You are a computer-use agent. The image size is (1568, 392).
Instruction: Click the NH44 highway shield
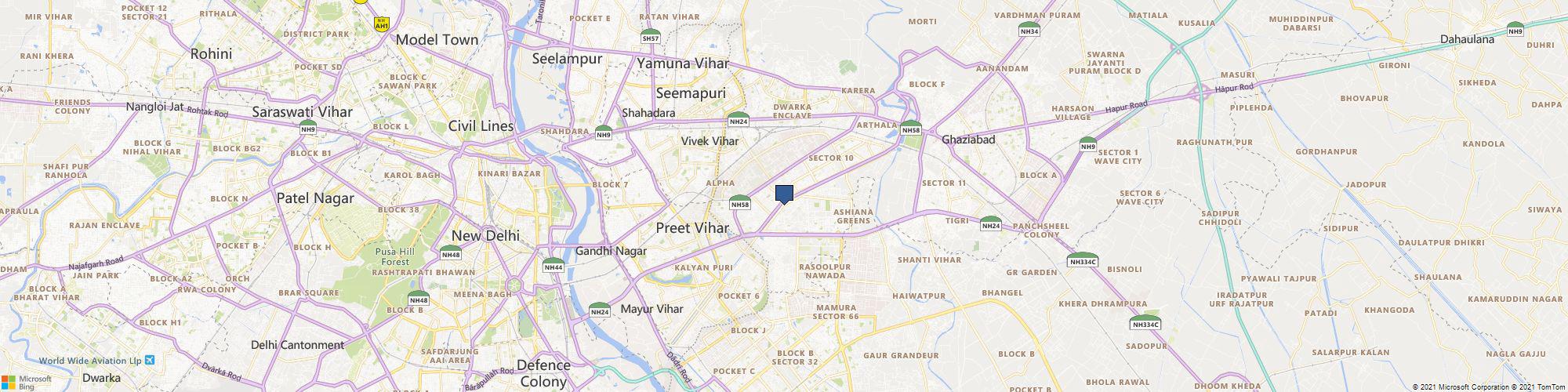point(554,265)
